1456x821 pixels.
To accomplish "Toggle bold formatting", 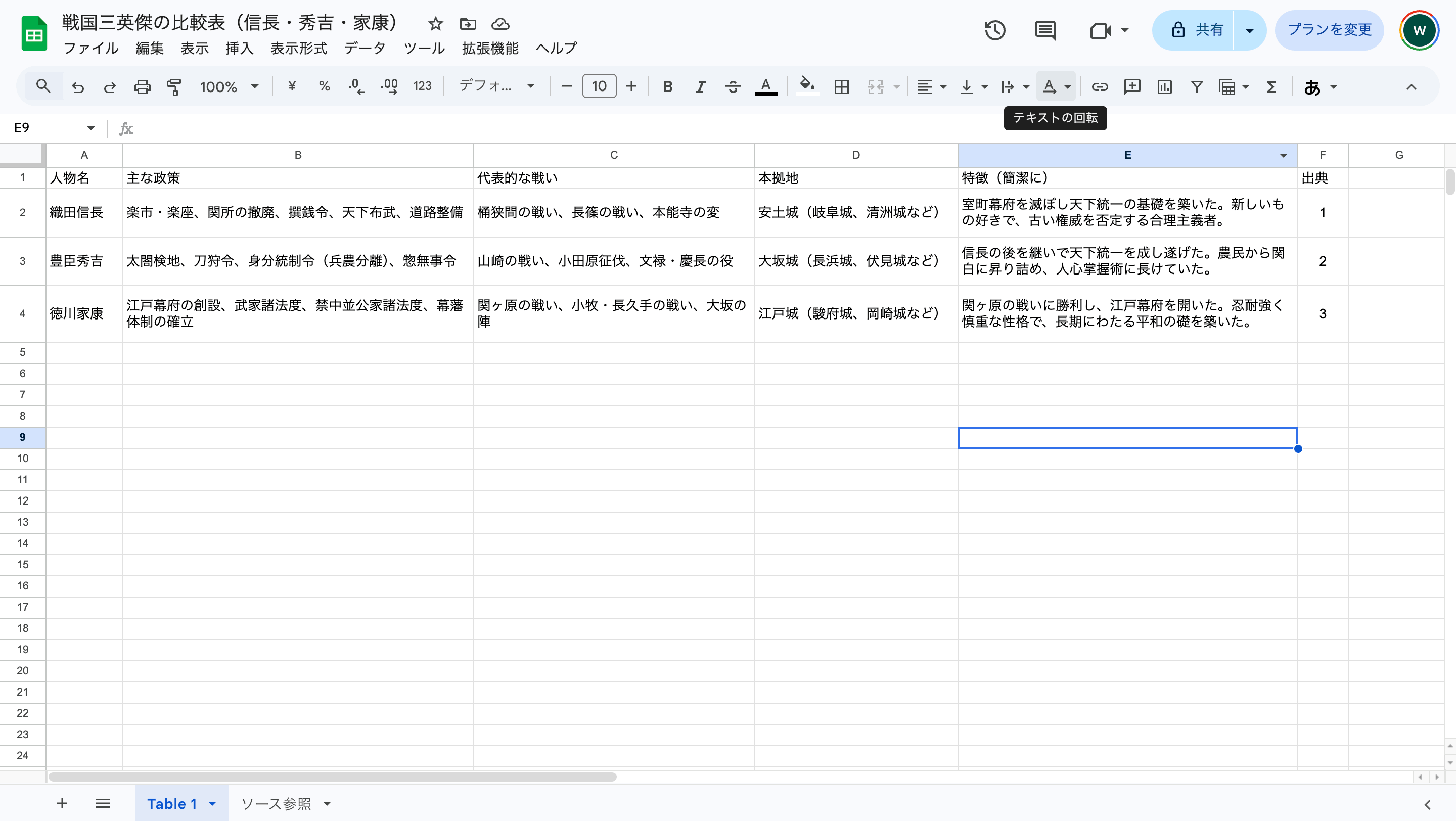I will pyautogui.click(x=667, y=86).
